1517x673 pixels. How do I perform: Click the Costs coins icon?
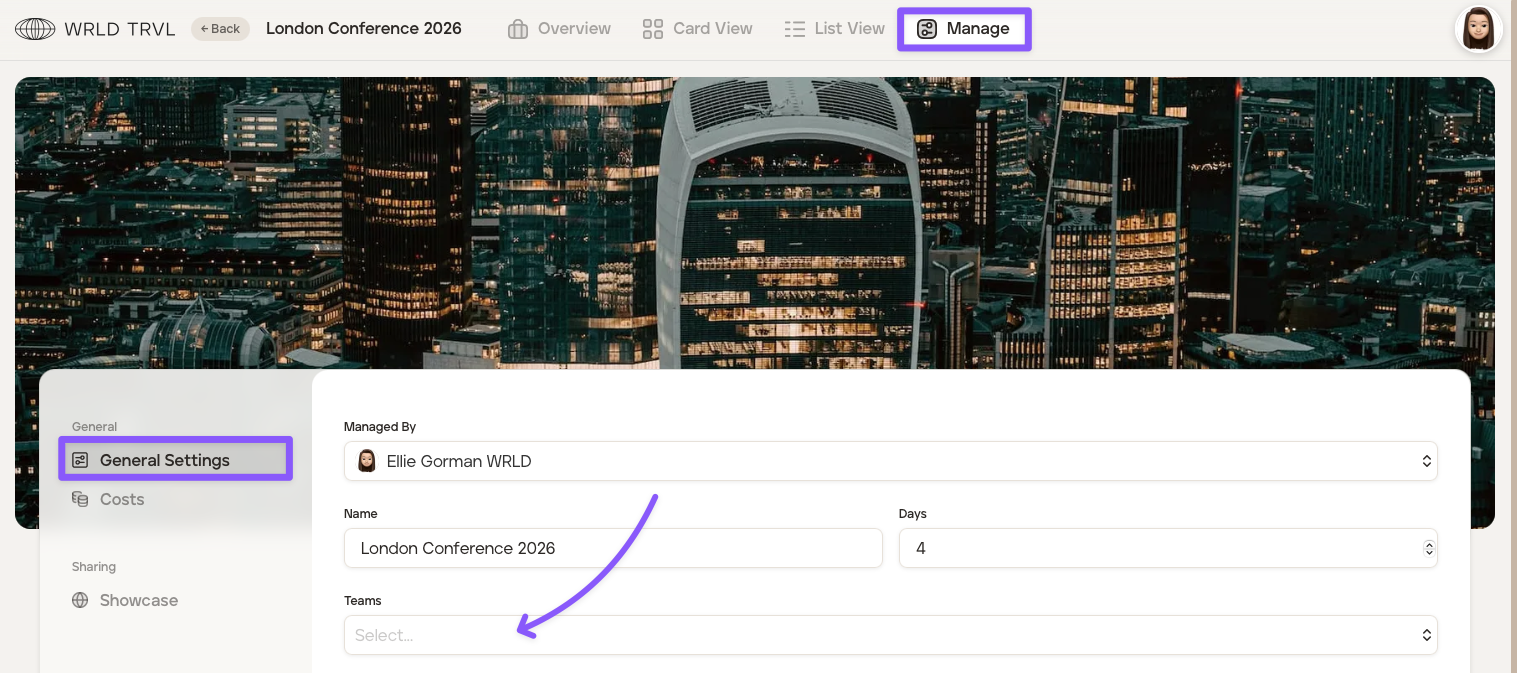[80, 499]
